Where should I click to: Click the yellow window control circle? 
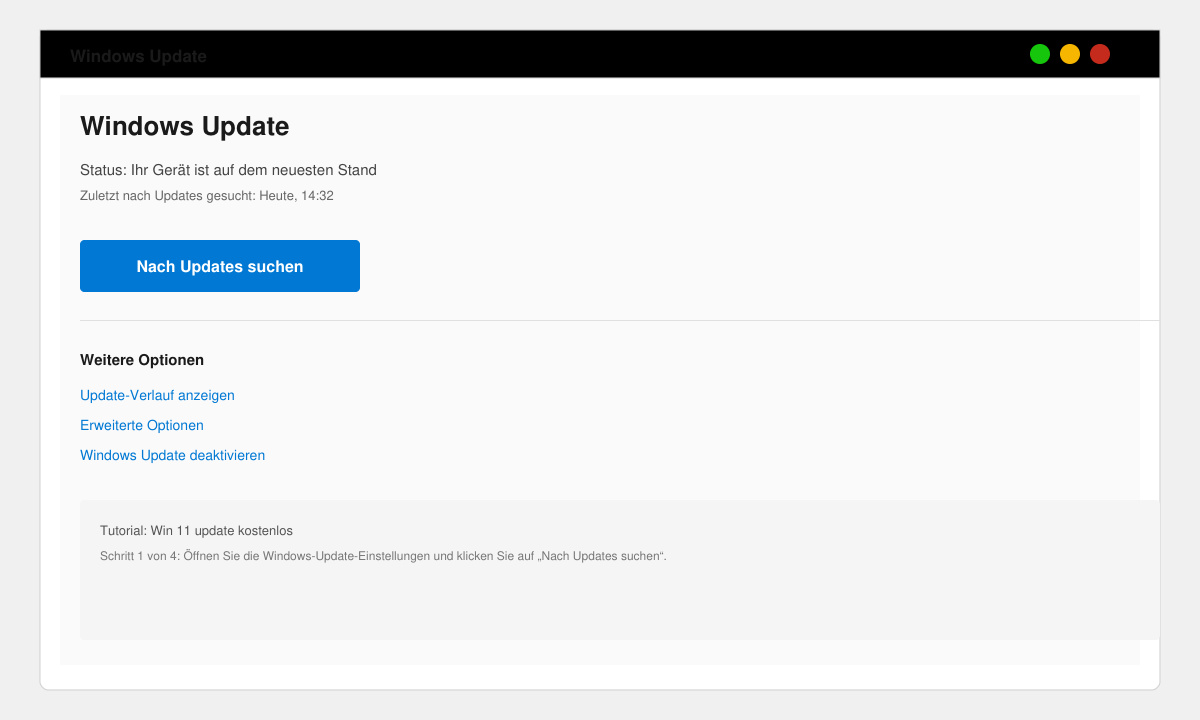point(1070,54)
